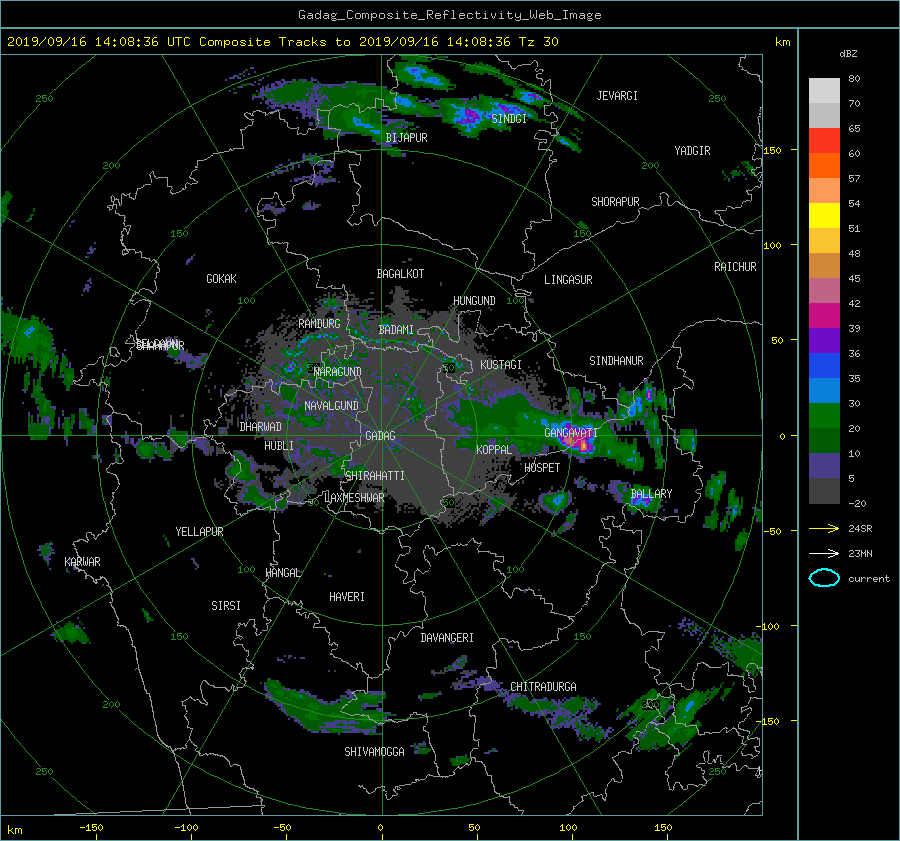
Task: Click the DAVANGERI city label
Action: pyautogui.click(x=447, y=638)
